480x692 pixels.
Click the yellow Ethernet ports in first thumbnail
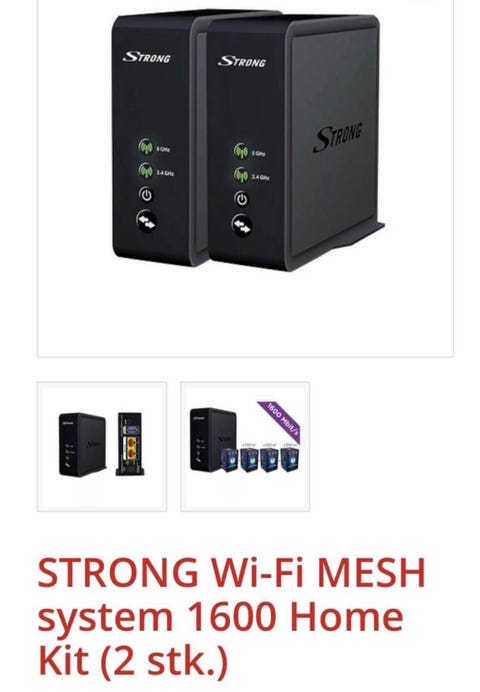(x=132, y=449)
